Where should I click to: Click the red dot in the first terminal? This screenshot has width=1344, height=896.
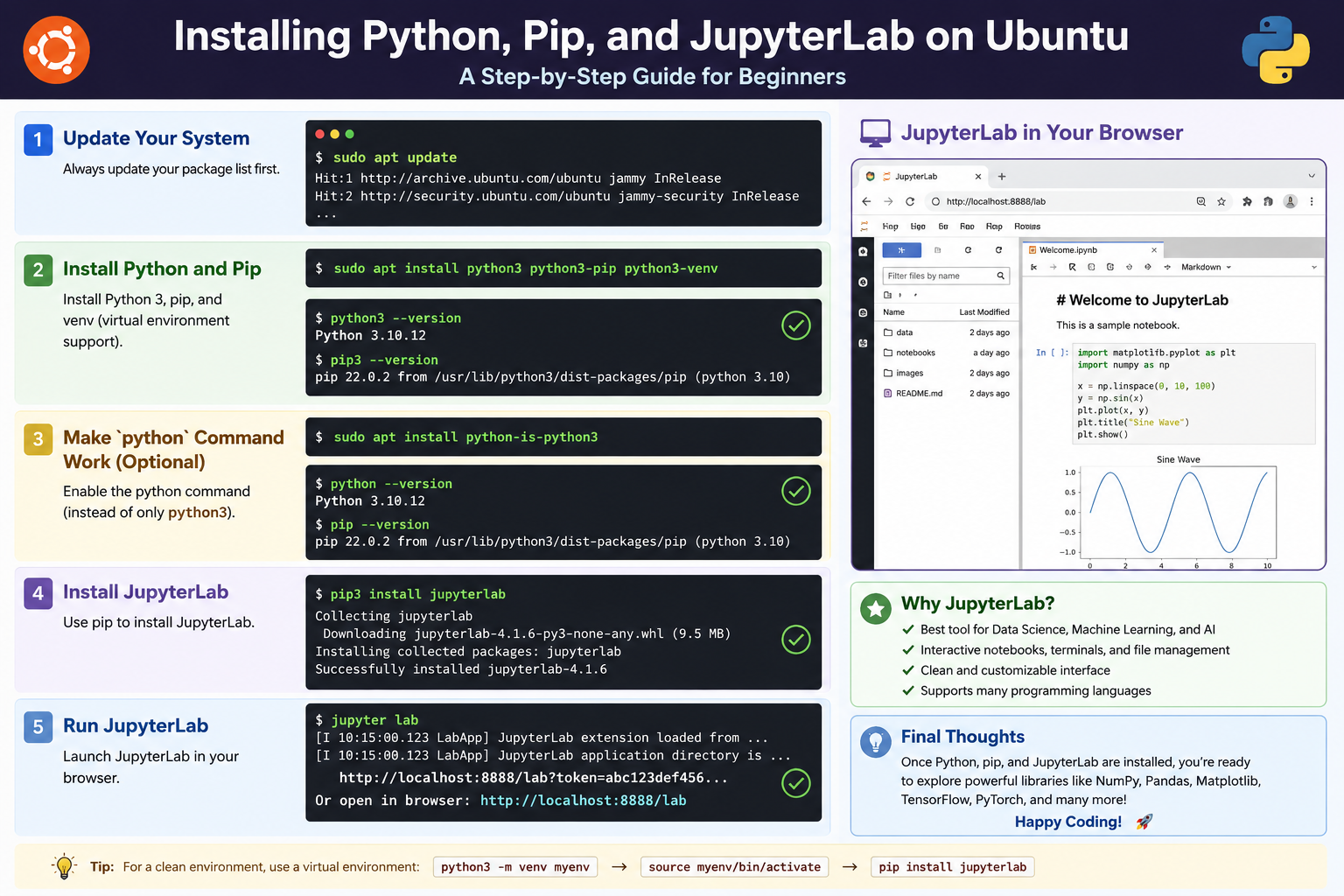coord(320,134)
